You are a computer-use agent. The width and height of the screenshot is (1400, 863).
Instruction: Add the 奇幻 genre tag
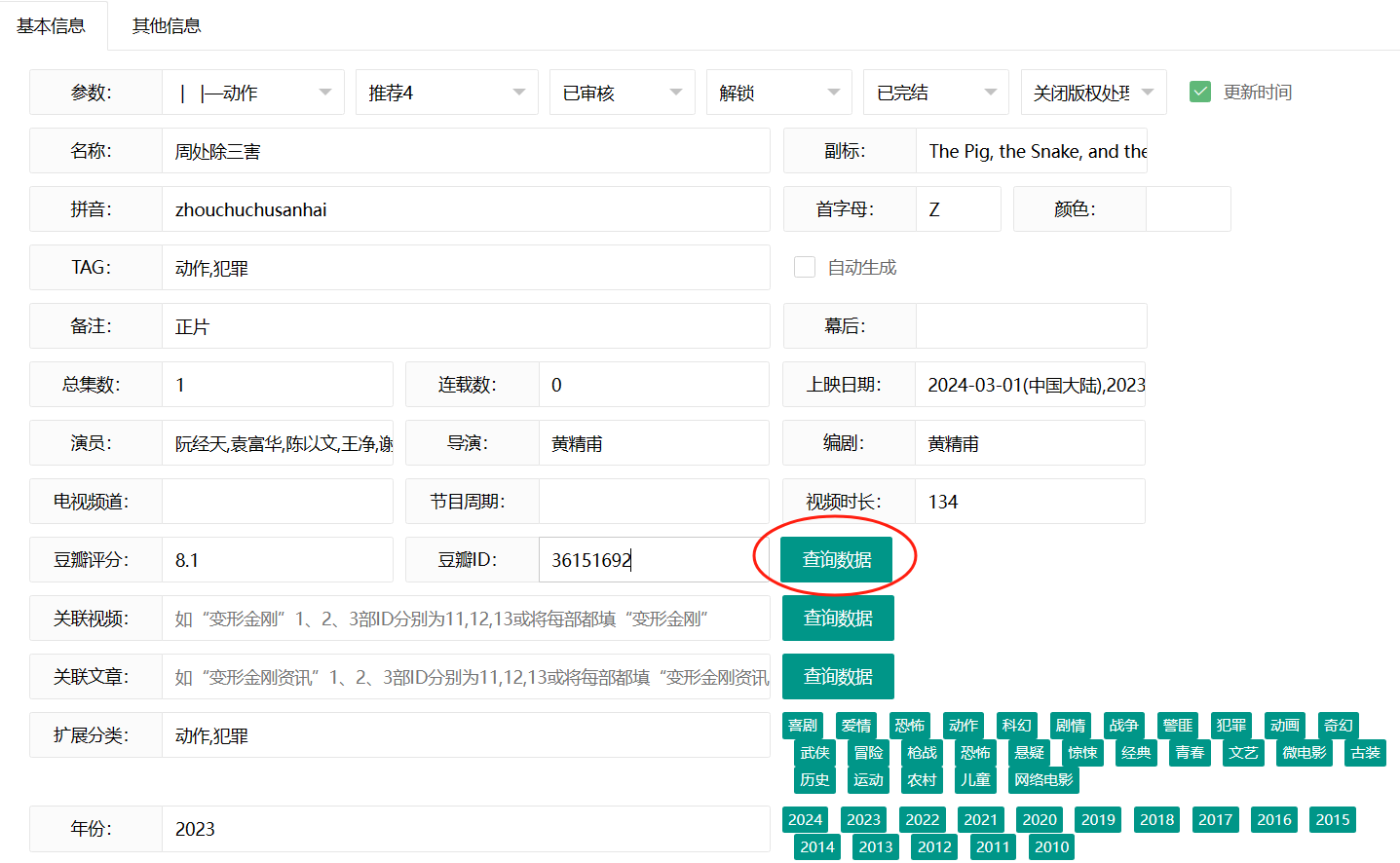1339,726
